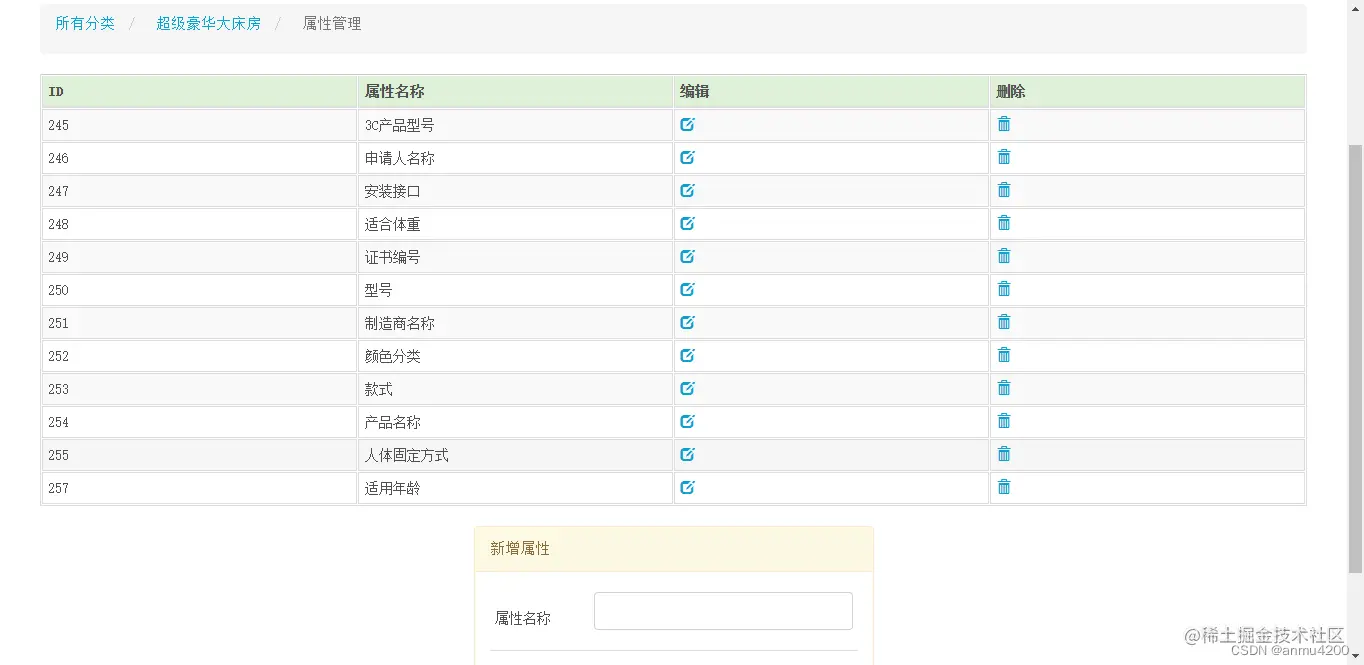The width and height of the screenshot is (1364, 665).
Task: Click the 新增属性 panel heading
Action: (x=674, y=549)
